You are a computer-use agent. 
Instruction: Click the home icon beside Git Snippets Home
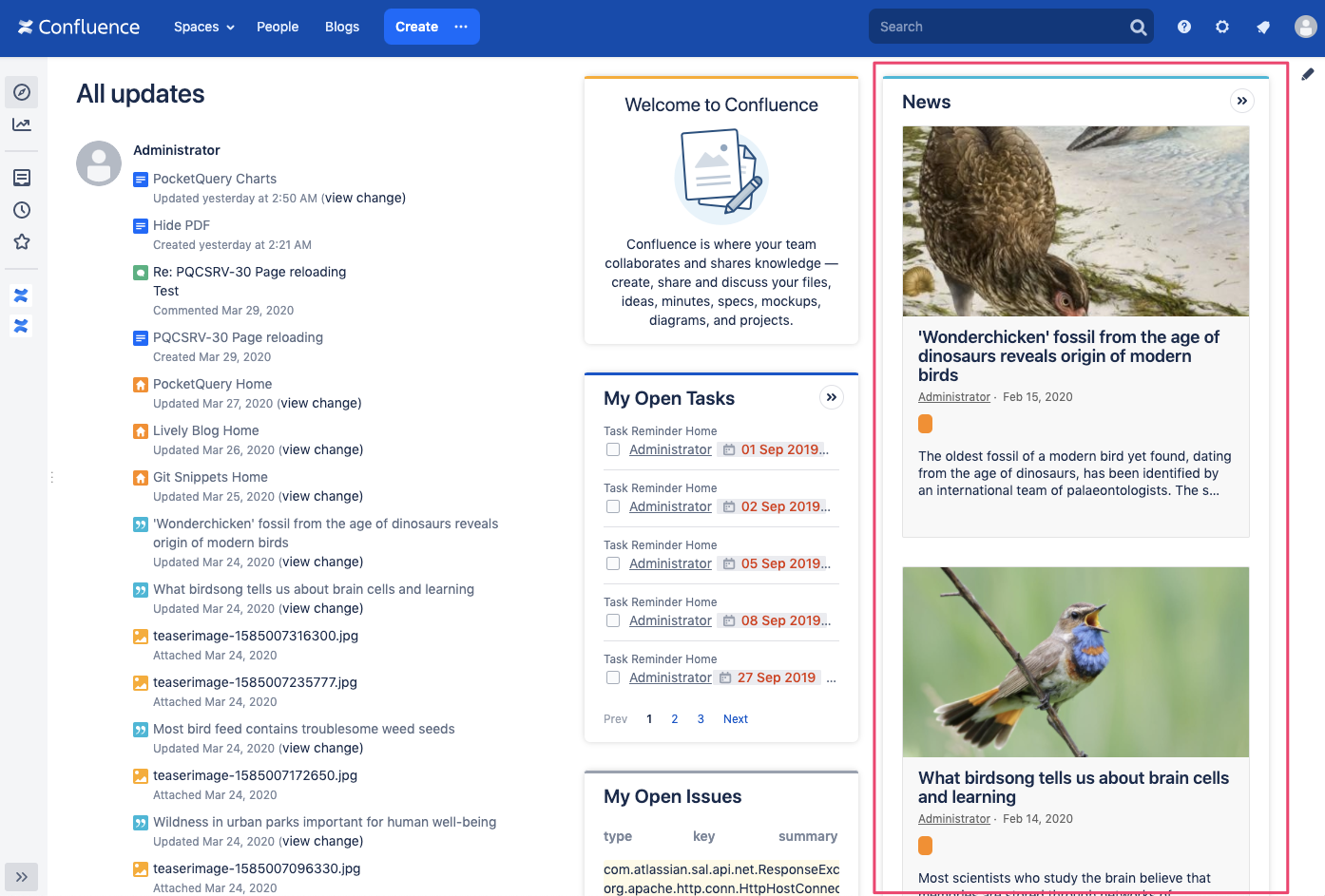coord(141,478)
